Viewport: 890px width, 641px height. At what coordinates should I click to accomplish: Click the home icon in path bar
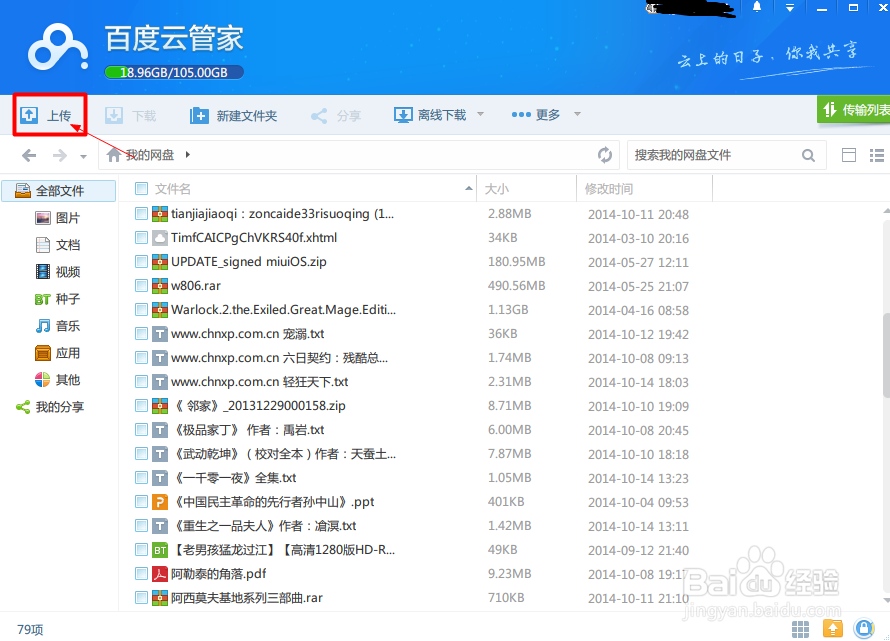click(x=114, y=154)
